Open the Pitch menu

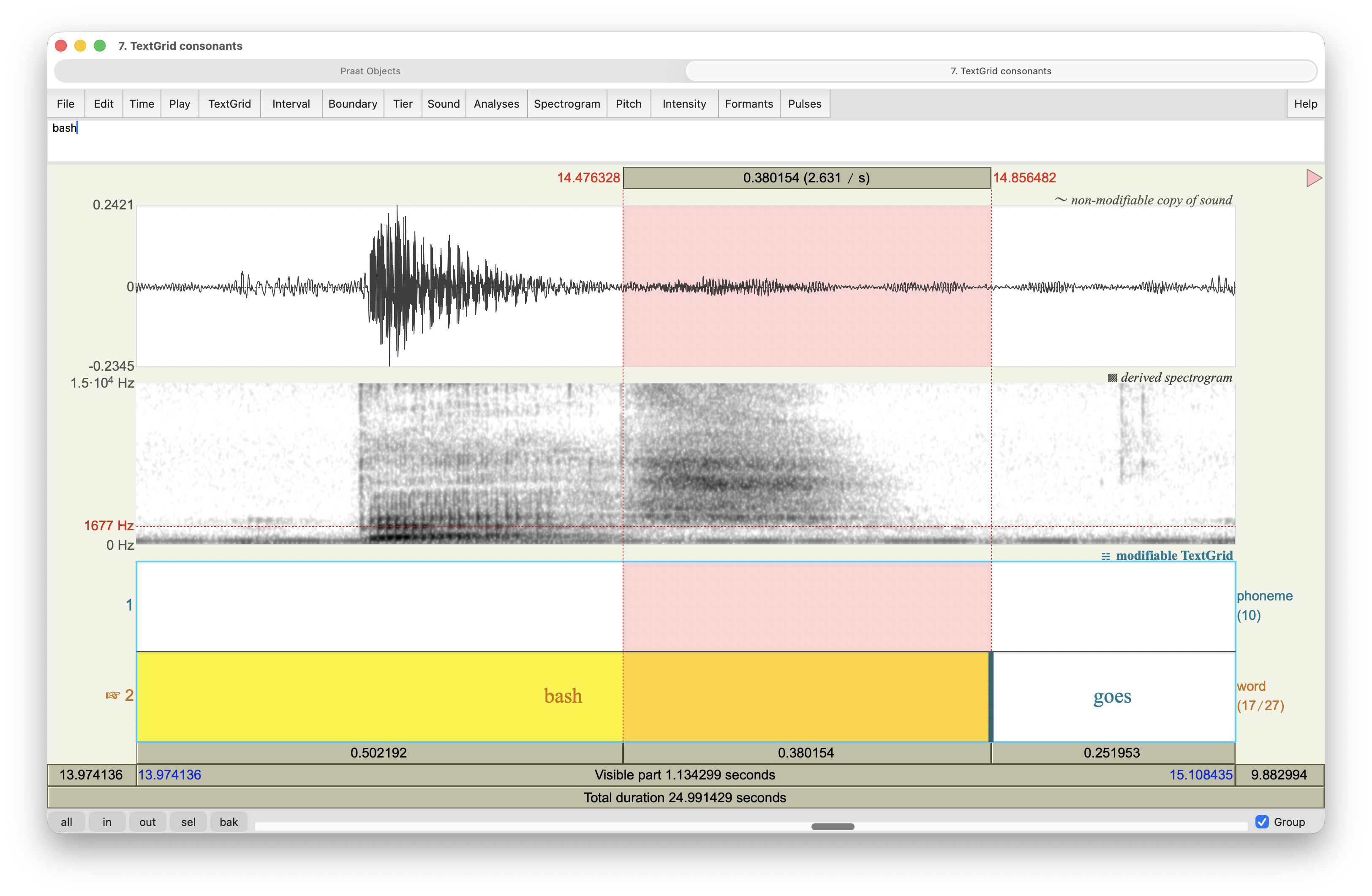pos(629,104)
